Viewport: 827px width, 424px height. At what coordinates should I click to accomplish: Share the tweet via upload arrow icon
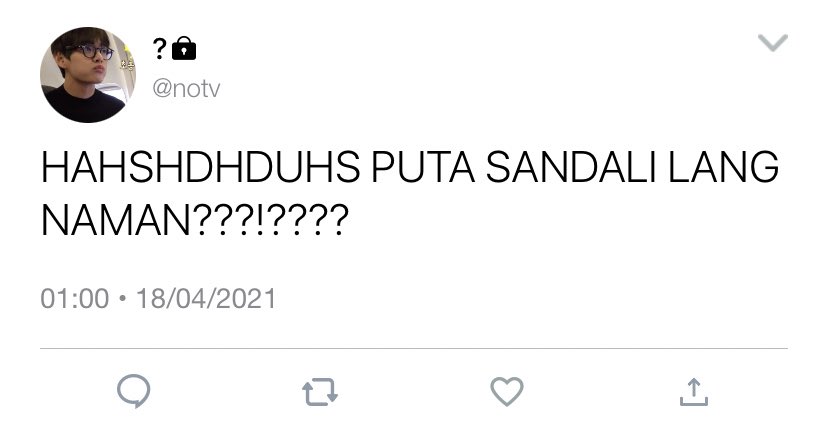[694, 392]
